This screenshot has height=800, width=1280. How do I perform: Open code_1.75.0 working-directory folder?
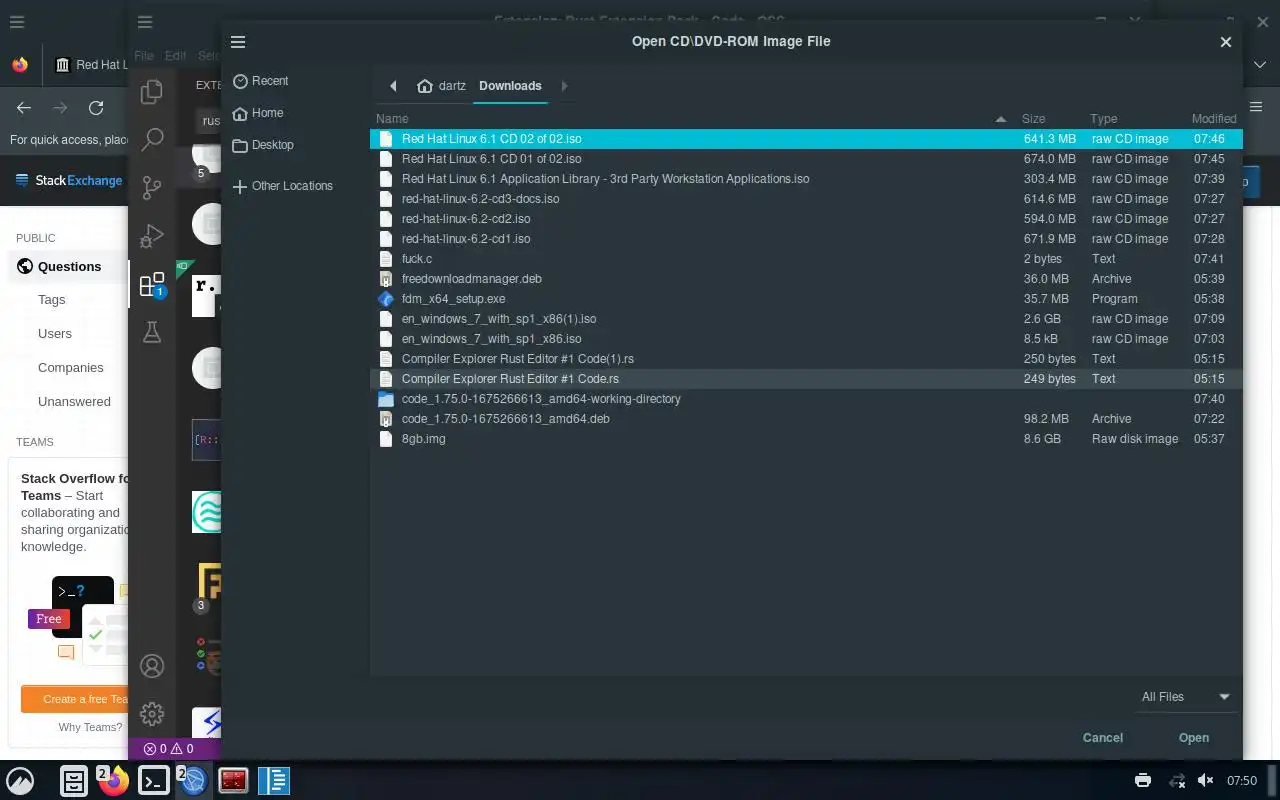tap(806, 399)
